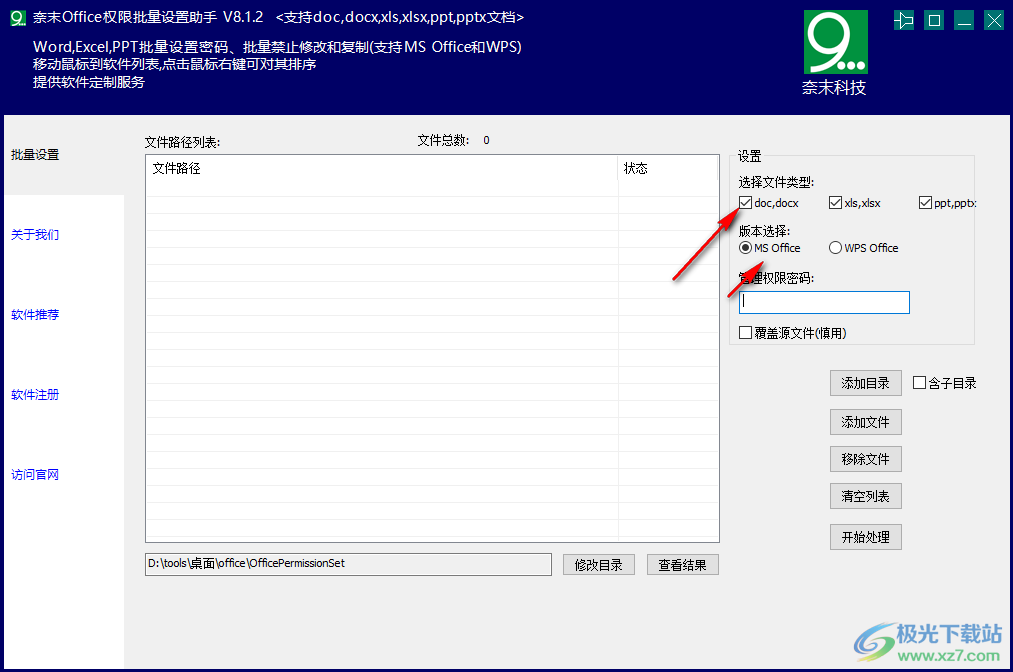The height and width of the screenshot is (672, 1013).
Task: Open the 软件推荐 sidebar tab
Action: (x=36, y=315)
